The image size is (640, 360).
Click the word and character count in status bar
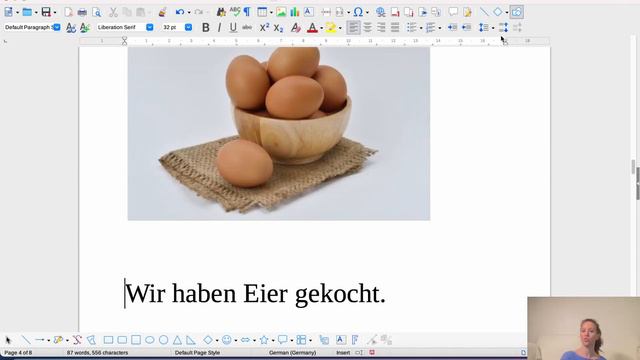[x=97, y=353]
